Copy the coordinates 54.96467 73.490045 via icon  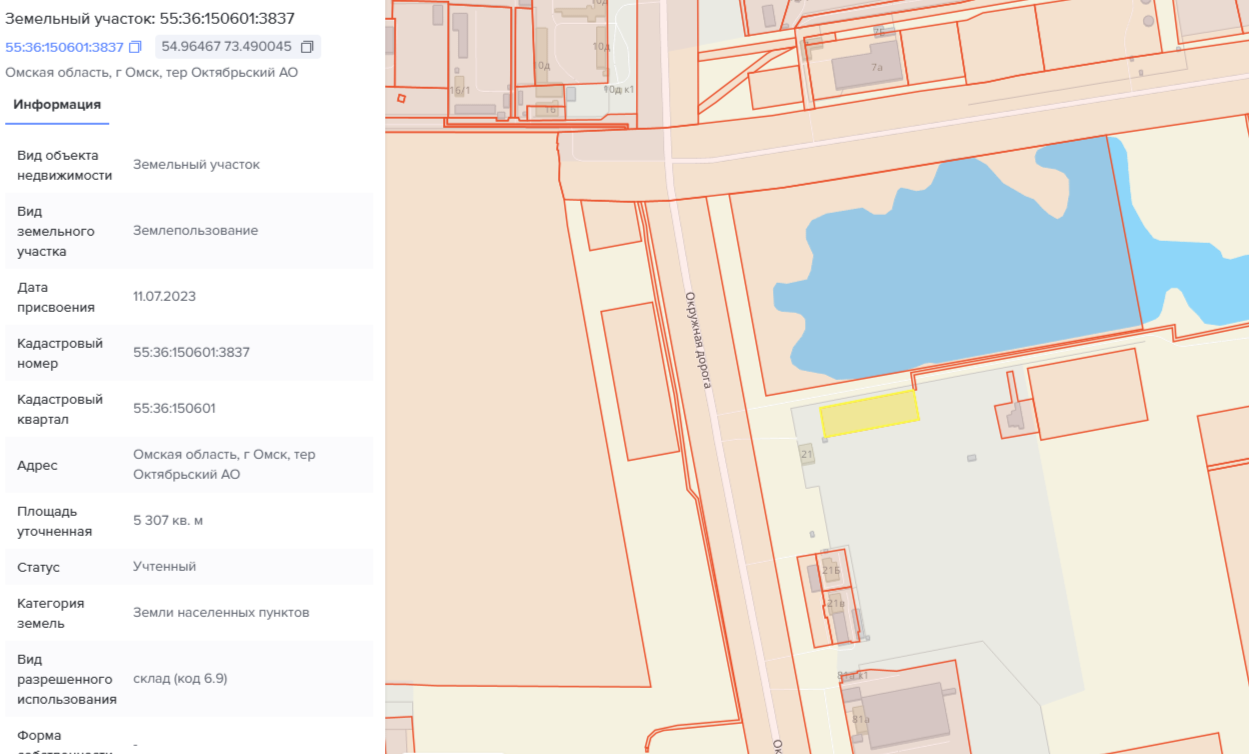click(307, 47)
